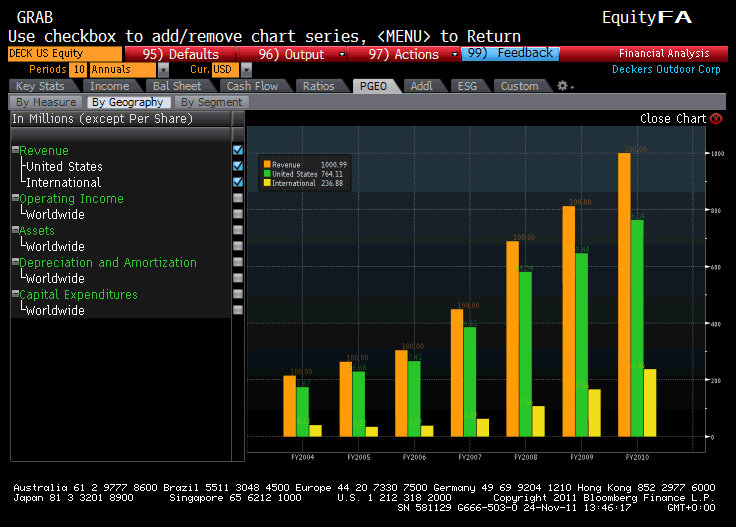Uncheck the Revenue chart series checkbox

point(237,151)
